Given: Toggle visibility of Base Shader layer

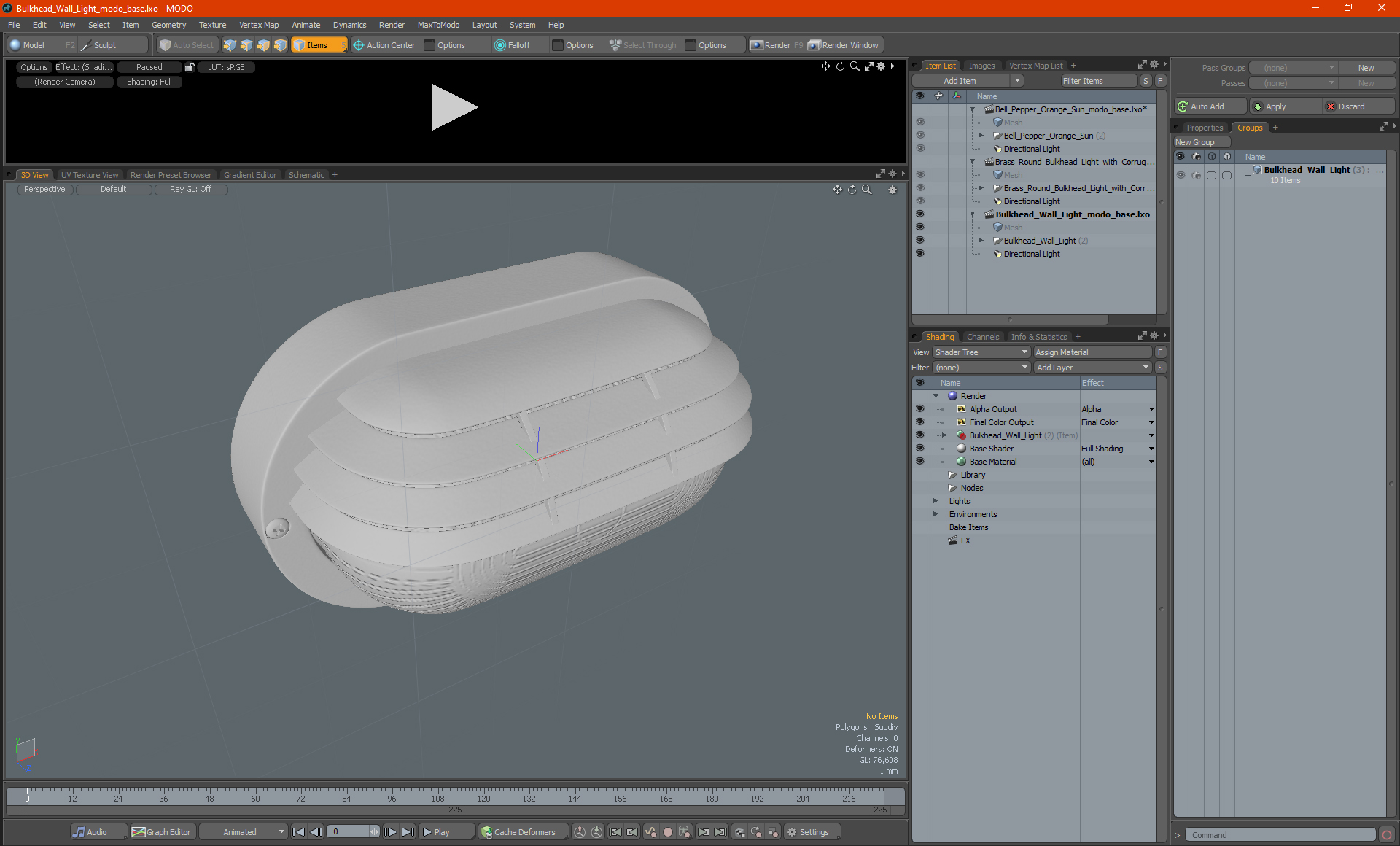Looking at the screenshot, I should pyautogui.click(x=919, y=449).
